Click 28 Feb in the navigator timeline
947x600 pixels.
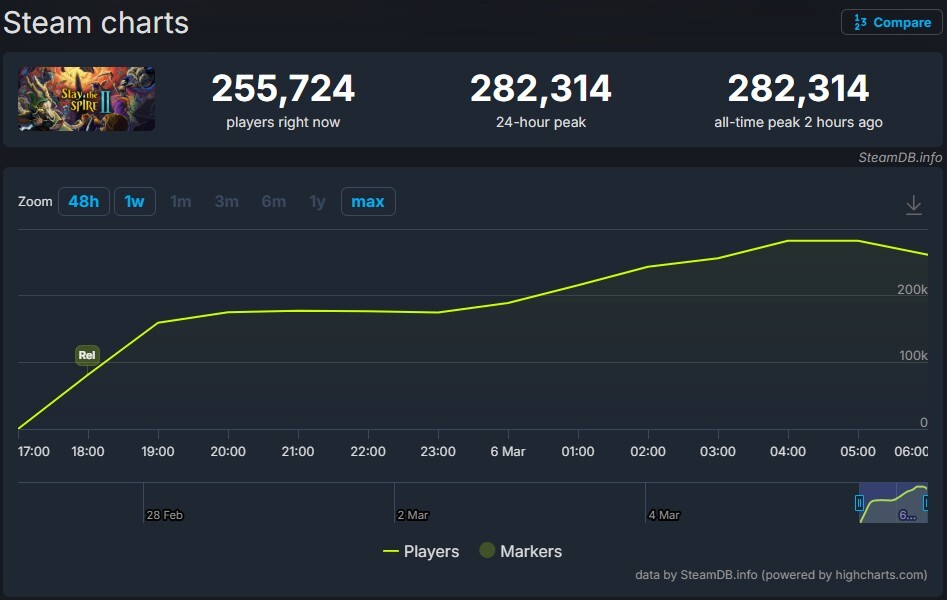[165, 514]
